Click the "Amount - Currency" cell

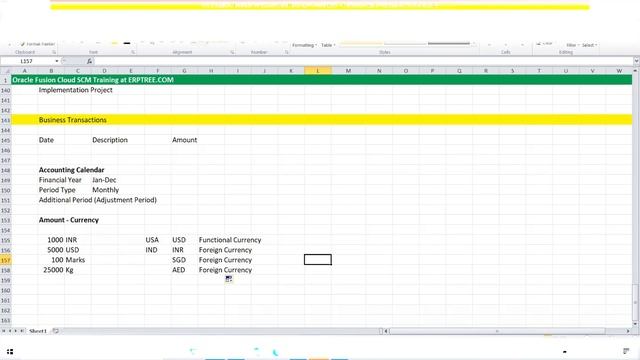[69, 220]
